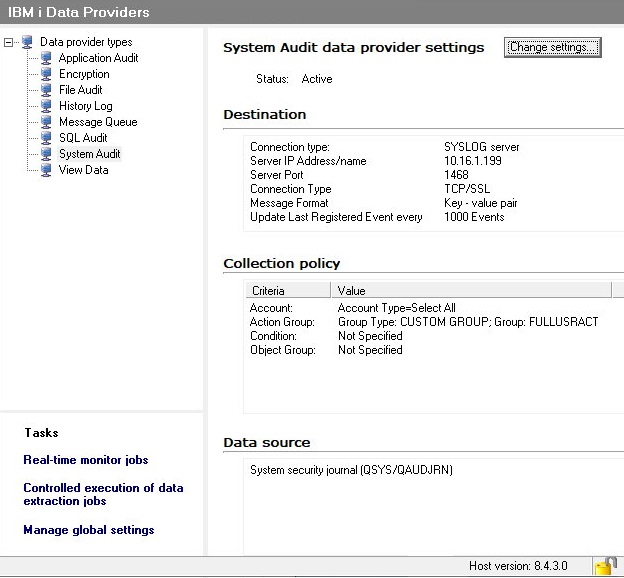The height and width of the screenshot is (578, 624).
Task: Click server port value 1468
Action: tap(456, 175)
